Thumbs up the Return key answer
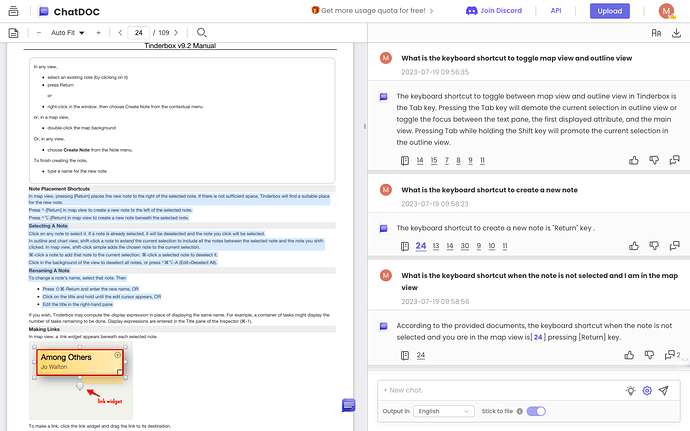The width and height of the screenshot is (690, 431). [x=634, y=246]
